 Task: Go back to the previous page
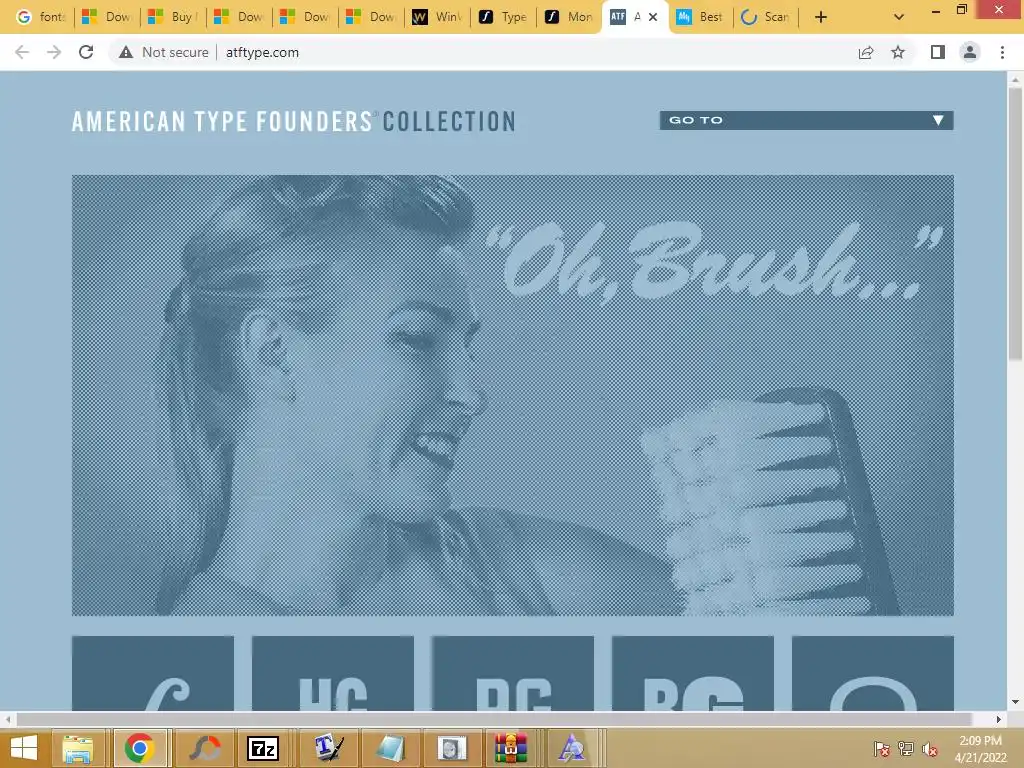tap(22, 52)
